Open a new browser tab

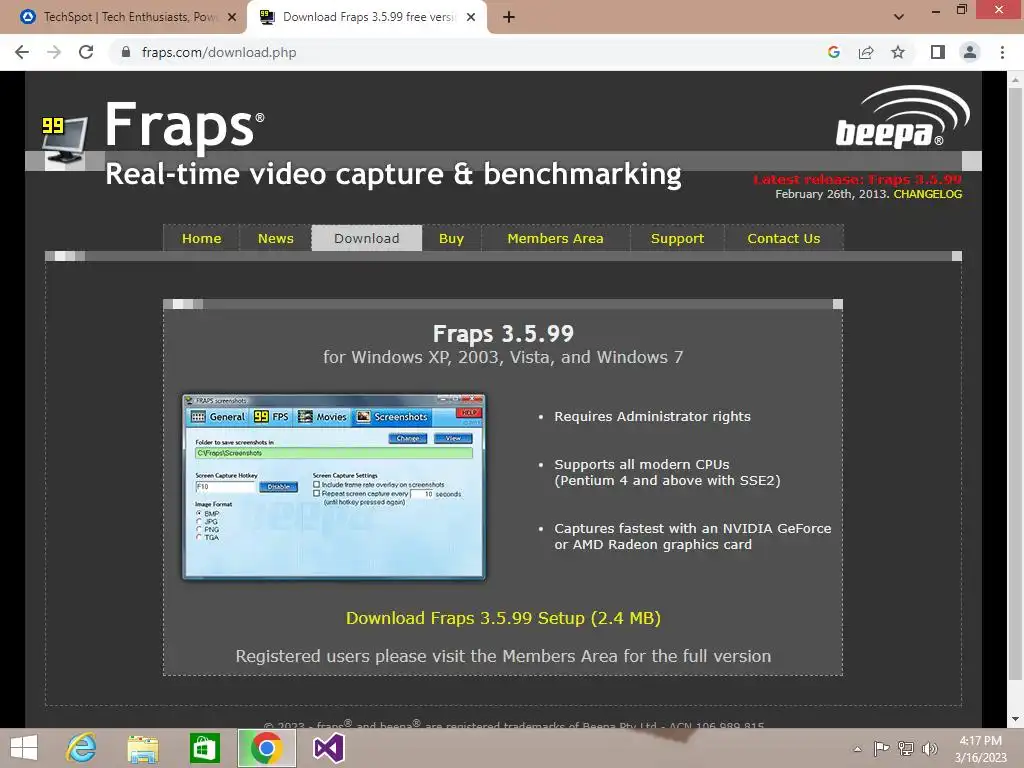(x=509, y=17)
